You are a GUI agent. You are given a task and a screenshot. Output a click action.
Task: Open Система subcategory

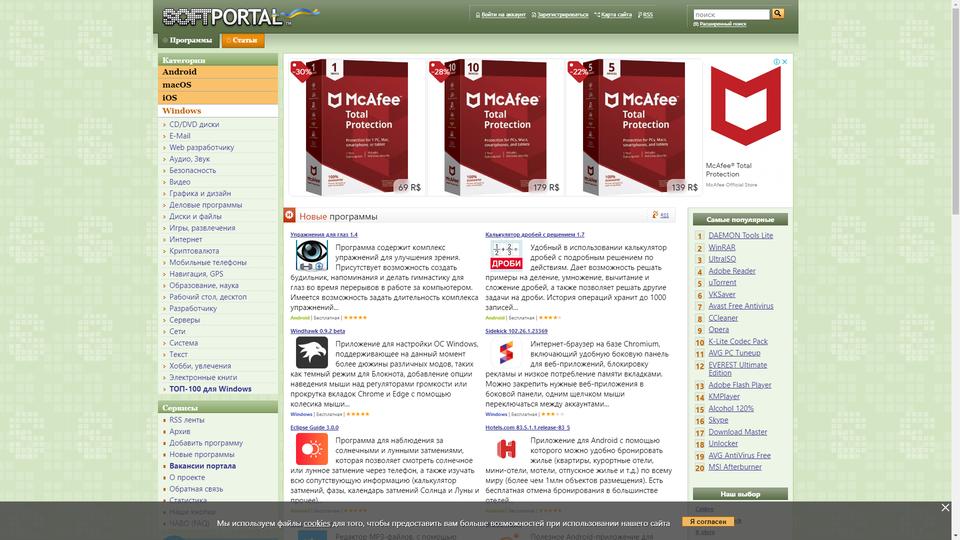tap(184, 343)
